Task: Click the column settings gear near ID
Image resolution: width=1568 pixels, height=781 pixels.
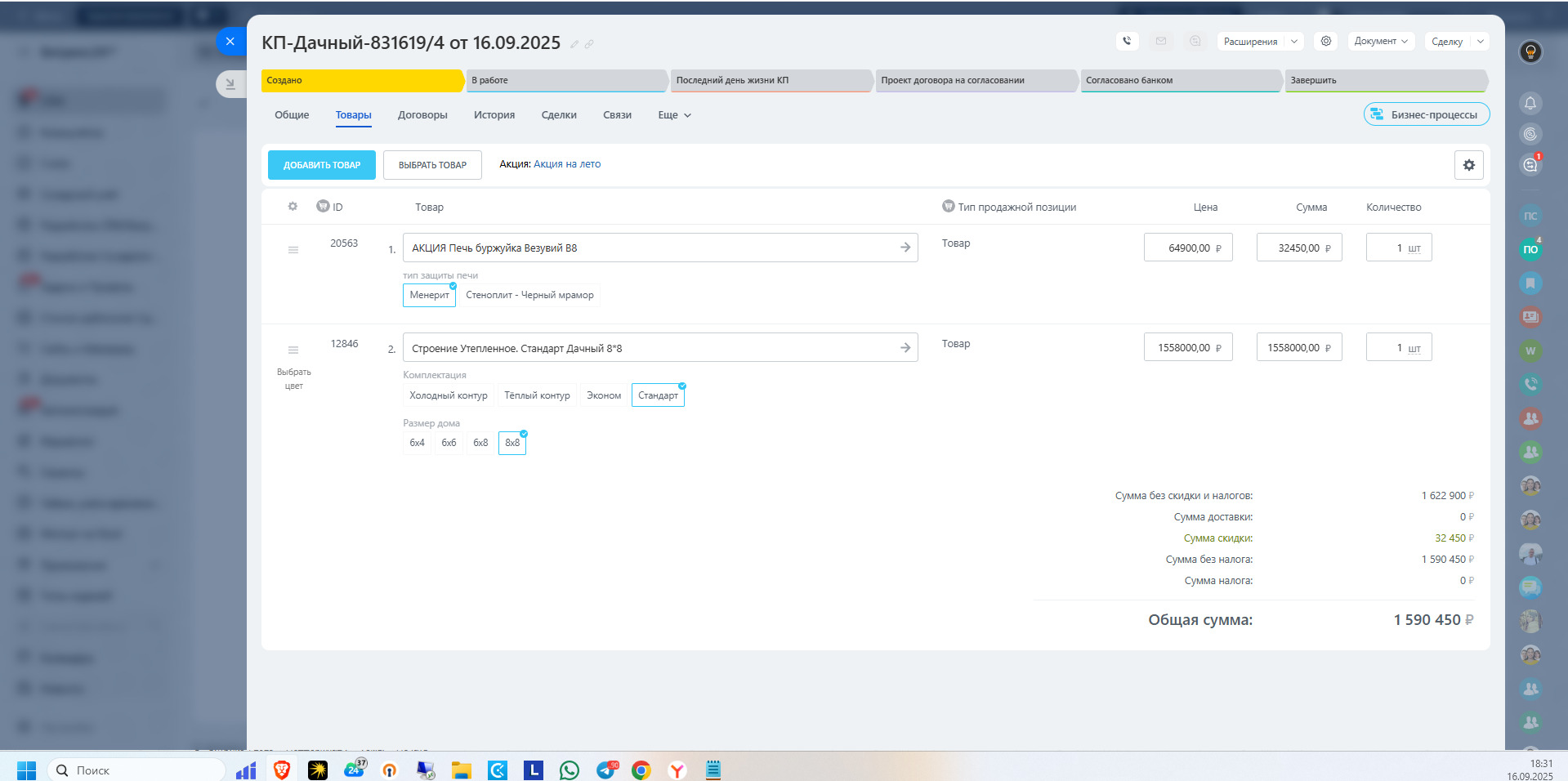Action: [293, 207]
